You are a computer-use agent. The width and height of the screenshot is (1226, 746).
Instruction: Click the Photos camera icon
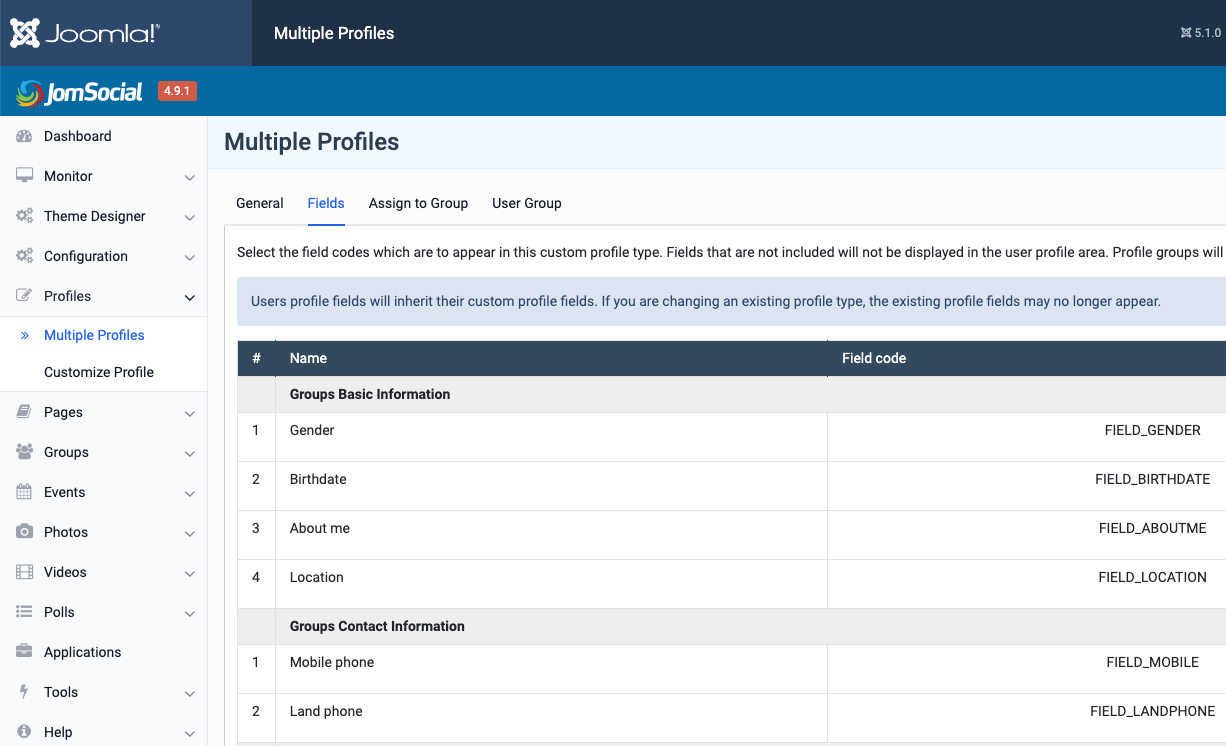[25, 532]
